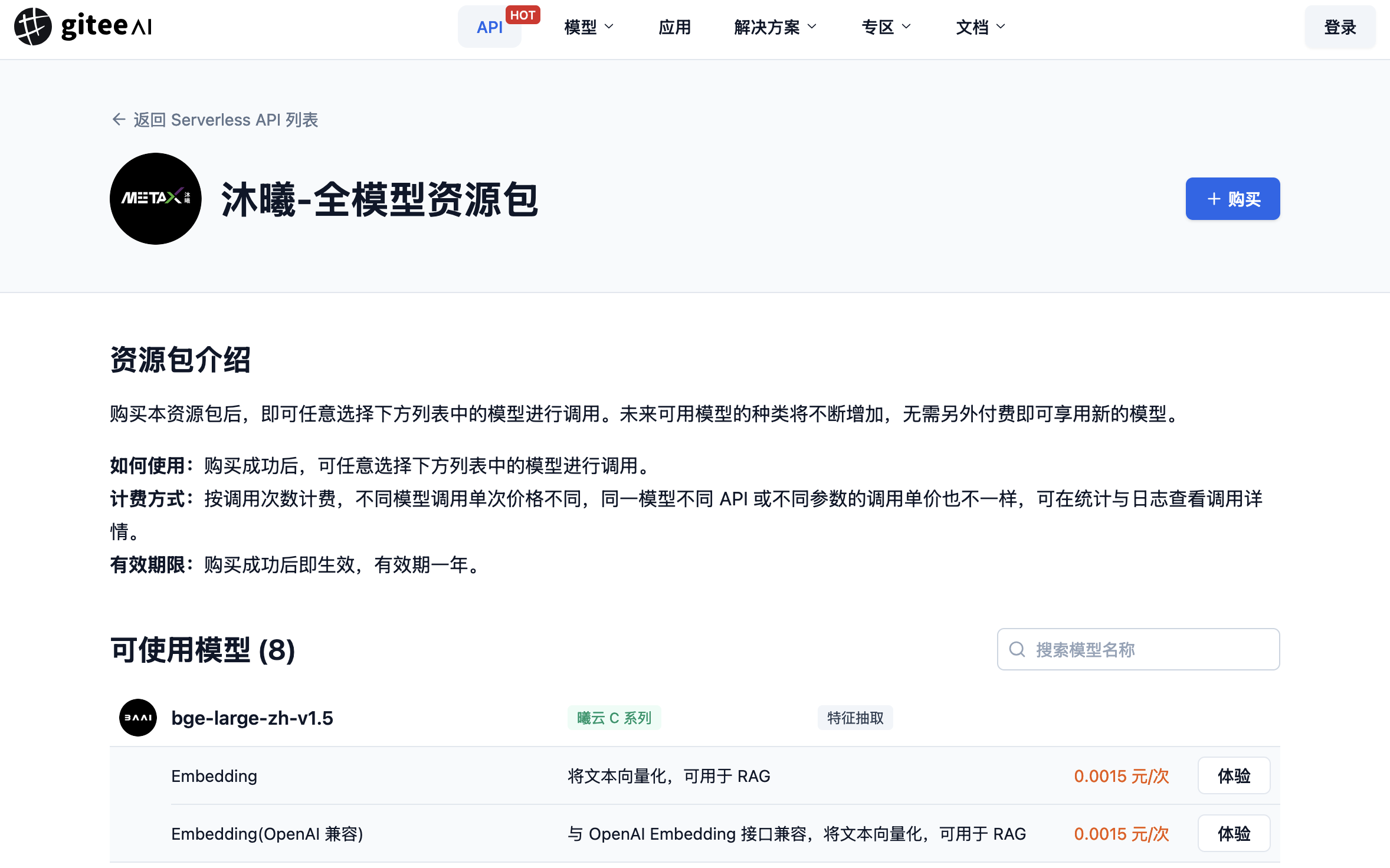Click the 登录 login button
Image resolution: width=1390 pixels, height=868 pixels.
click(1340, 27)
